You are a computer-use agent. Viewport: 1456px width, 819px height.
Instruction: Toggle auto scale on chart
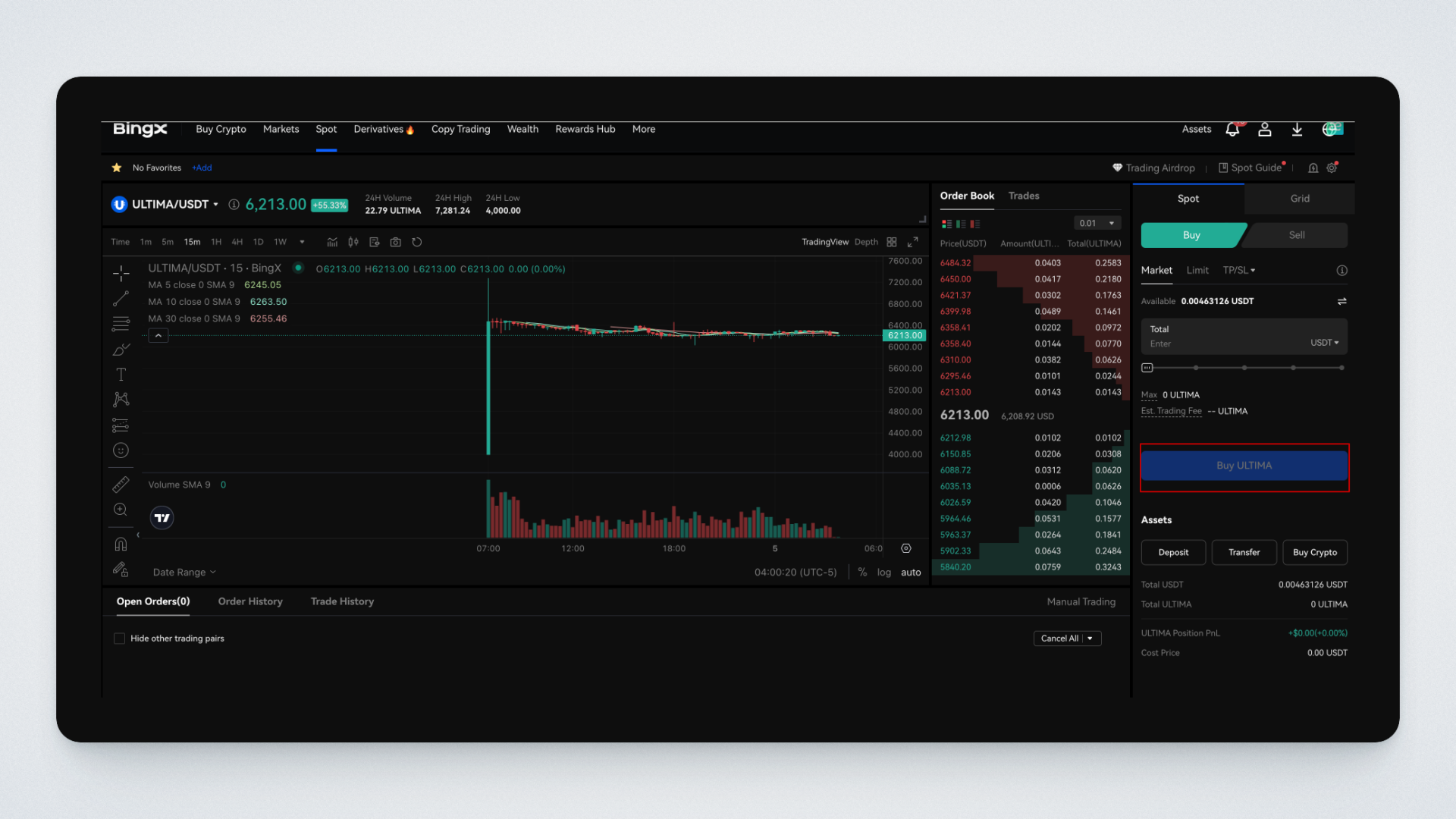point(911,573)
